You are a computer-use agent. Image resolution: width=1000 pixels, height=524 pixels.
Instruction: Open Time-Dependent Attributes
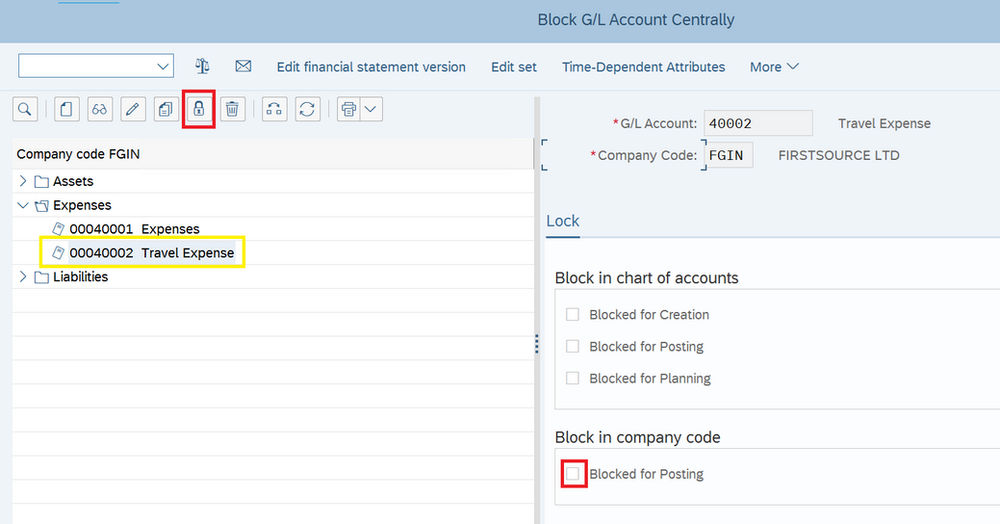tap(643, 67)
